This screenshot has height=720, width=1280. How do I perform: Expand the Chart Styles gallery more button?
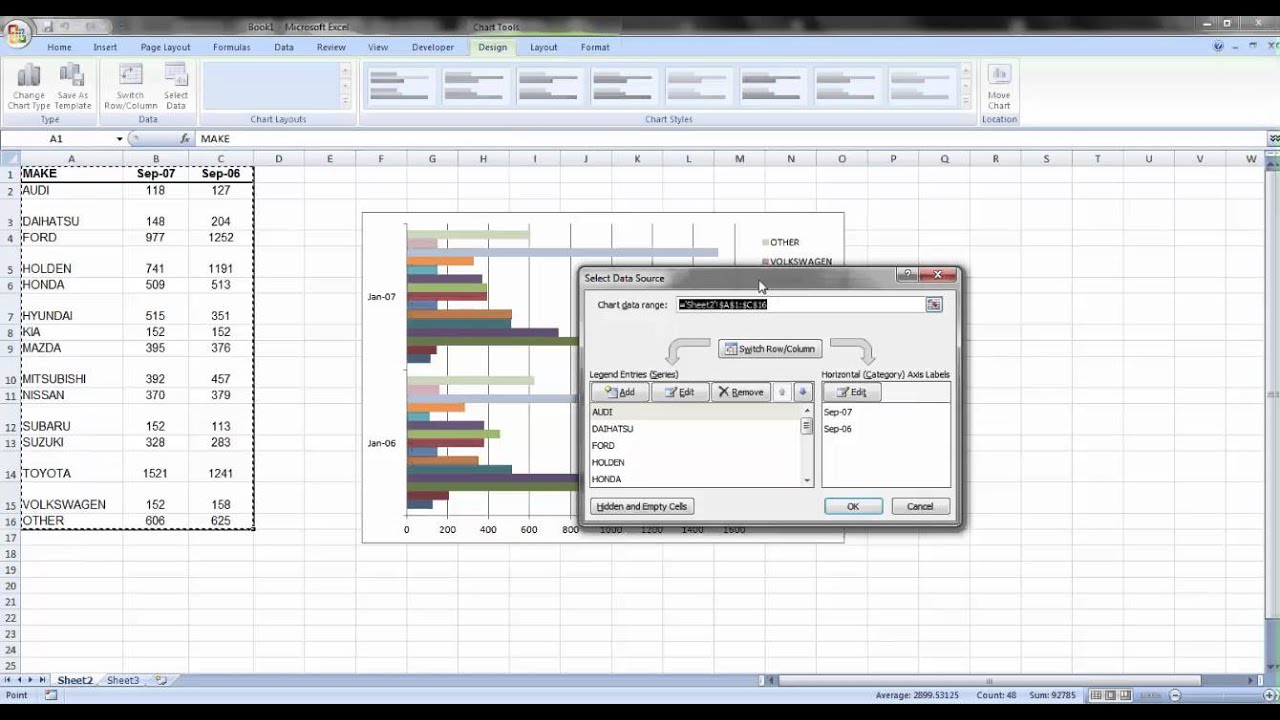[966, 101]
